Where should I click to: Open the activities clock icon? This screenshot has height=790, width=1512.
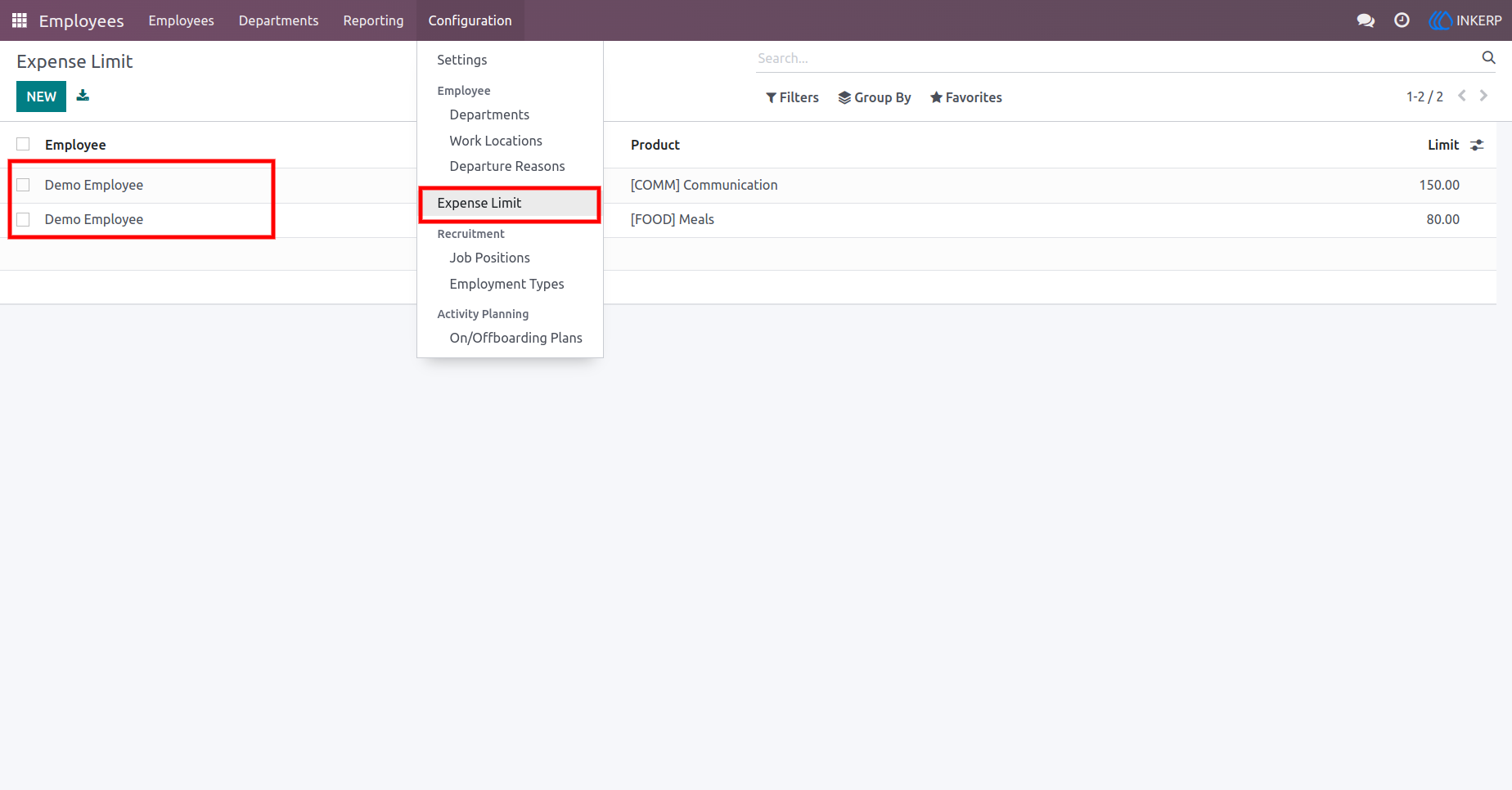[1402, 20]
